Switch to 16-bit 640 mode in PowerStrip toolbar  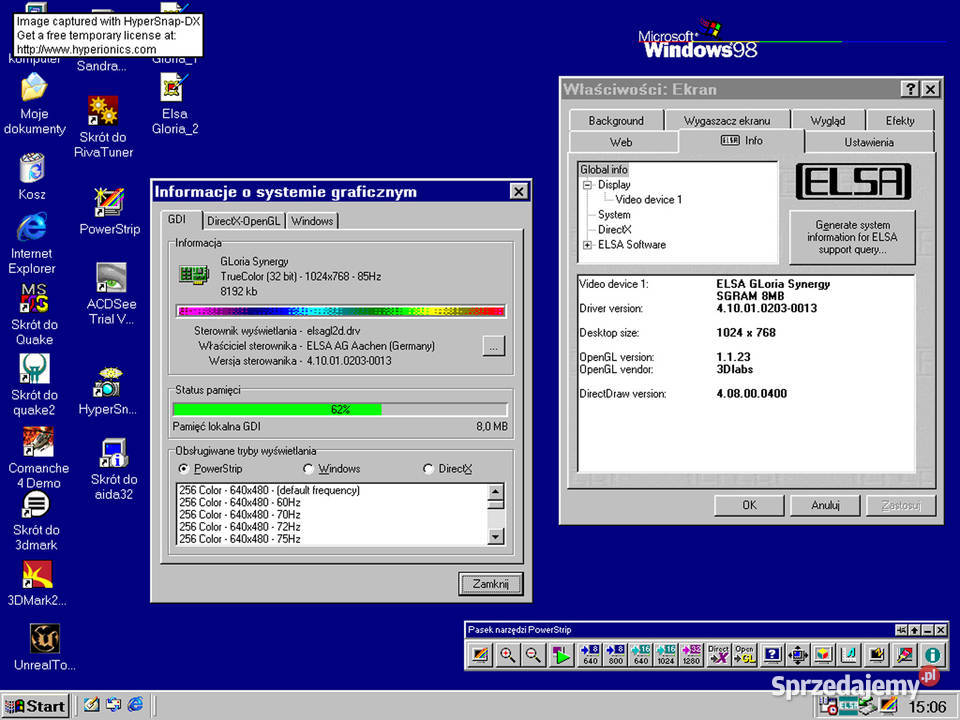pos(641,655)
